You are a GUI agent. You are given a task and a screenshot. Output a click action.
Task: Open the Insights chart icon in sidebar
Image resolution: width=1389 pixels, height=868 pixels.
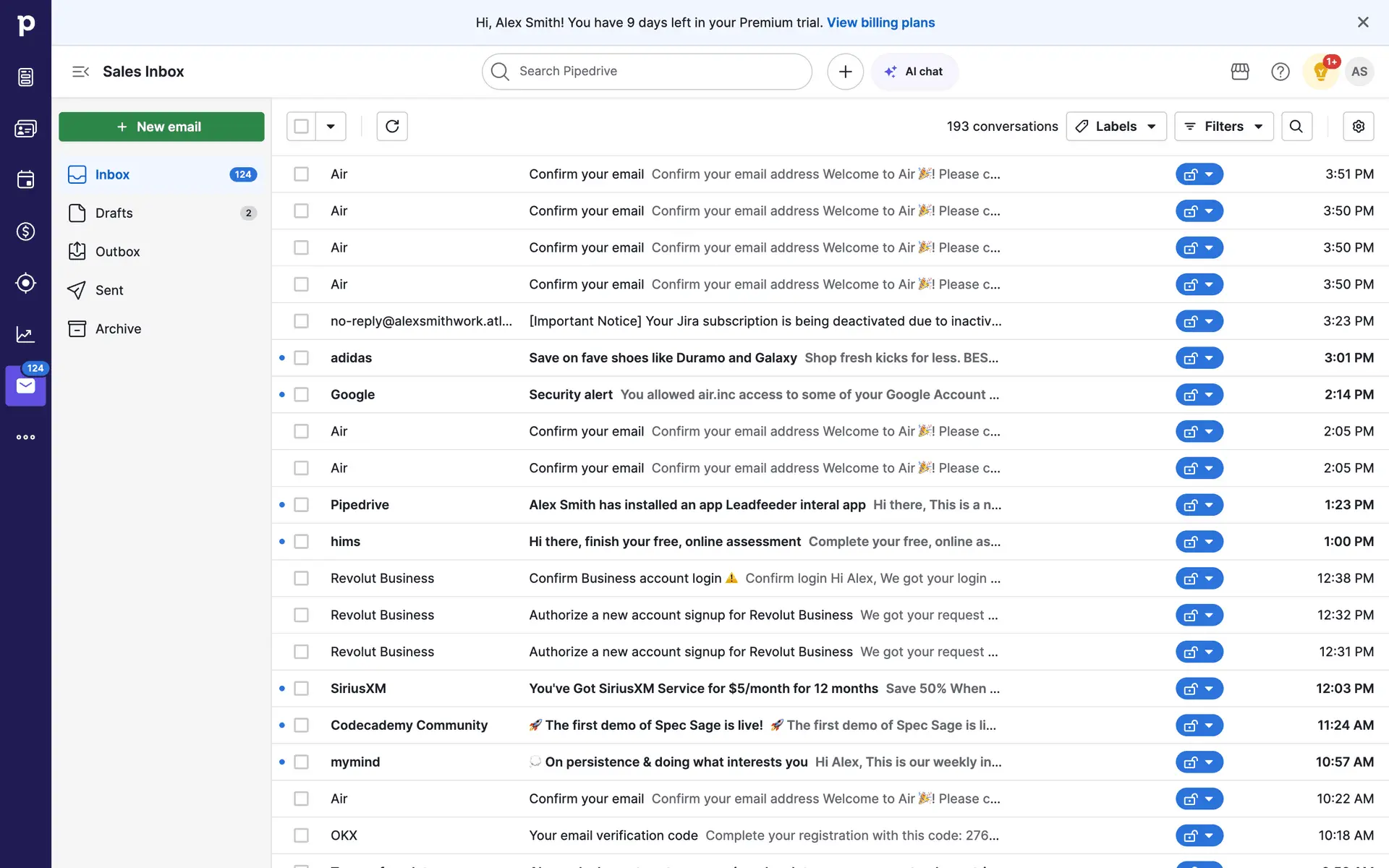[x=25, y=334]
